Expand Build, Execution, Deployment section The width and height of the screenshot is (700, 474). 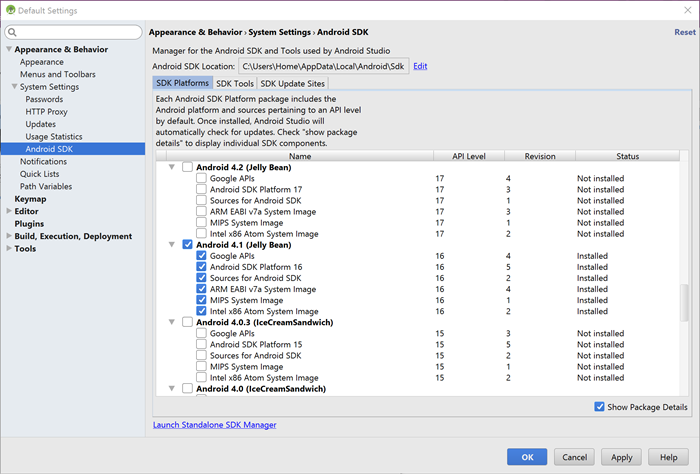click(9, 236)
